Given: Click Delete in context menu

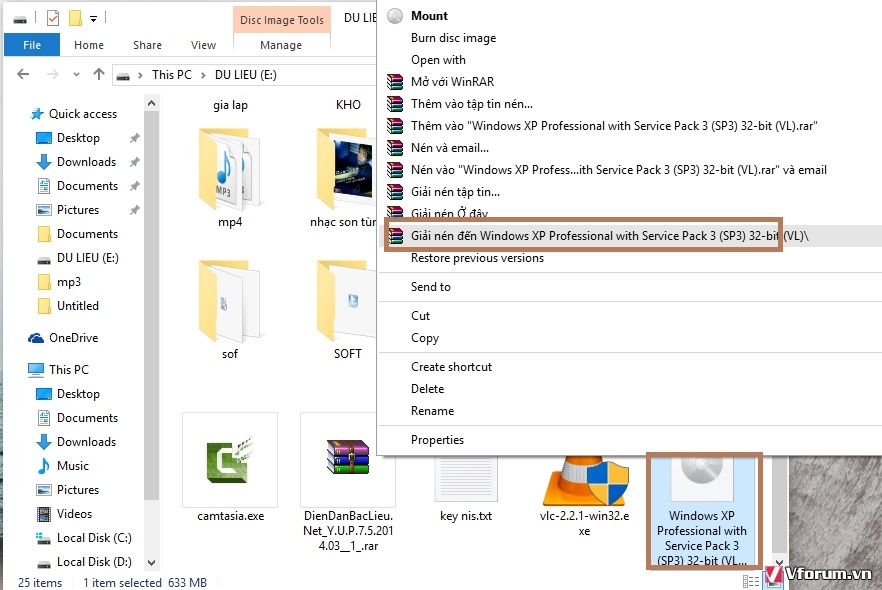Looking at the screenshot, I should 427,389.
